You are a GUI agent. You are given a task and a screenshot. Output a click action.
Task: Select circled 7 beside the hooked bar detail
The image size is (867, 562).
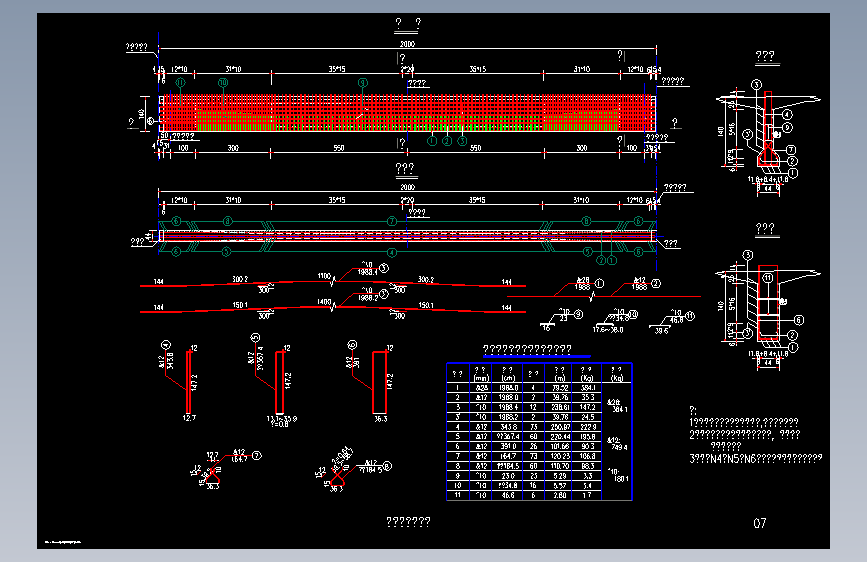(257, 455)
